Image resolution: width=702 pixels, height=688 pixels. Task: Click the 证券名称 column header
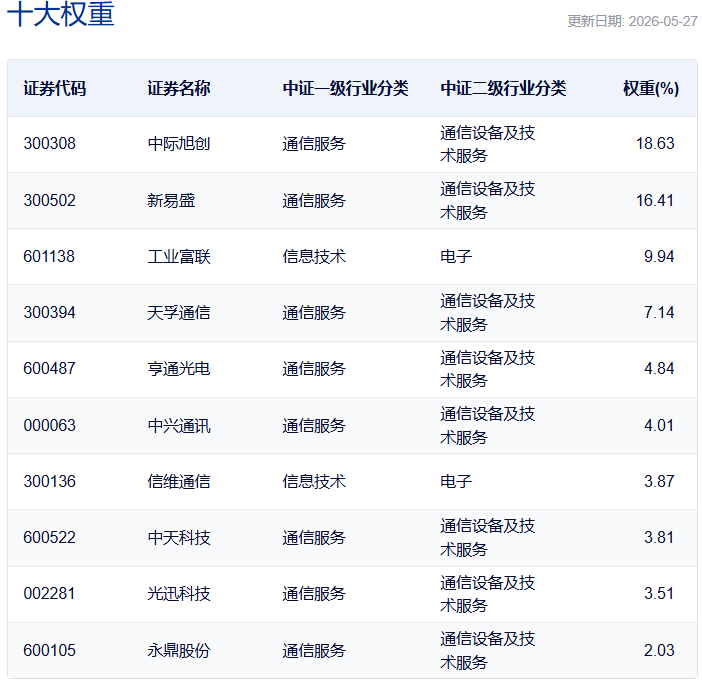click(179, 88)
